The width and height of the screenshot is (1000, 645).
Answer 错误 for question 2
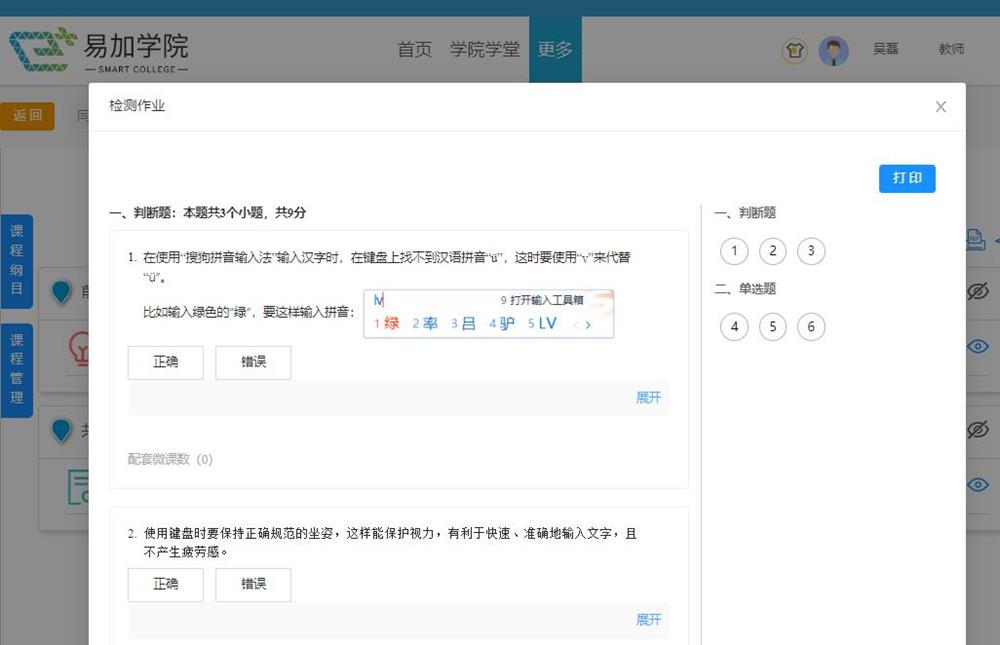pyautogui.click(x=253, y=584)
